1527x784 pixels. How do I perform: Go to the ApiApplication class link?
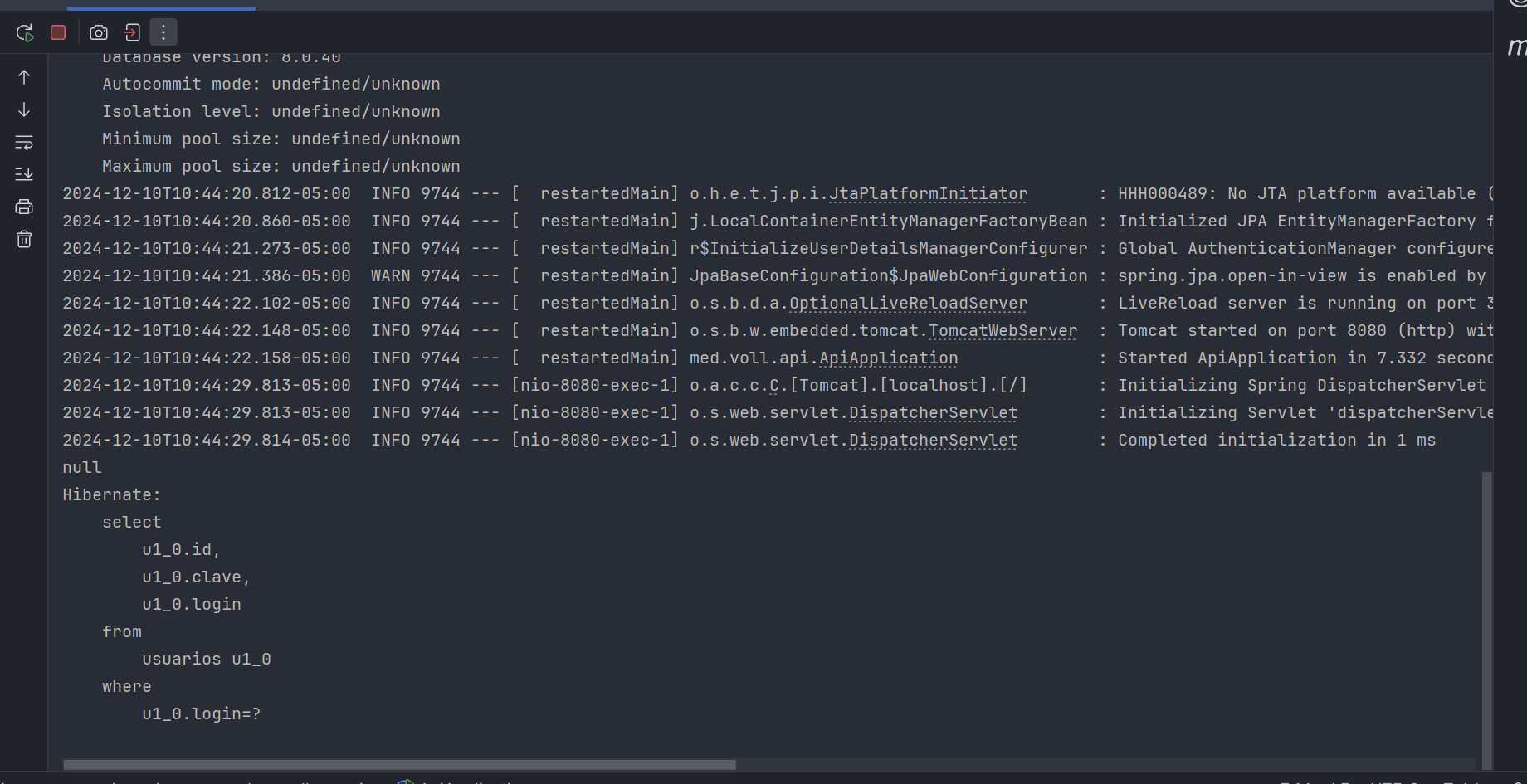click(888, 358)
